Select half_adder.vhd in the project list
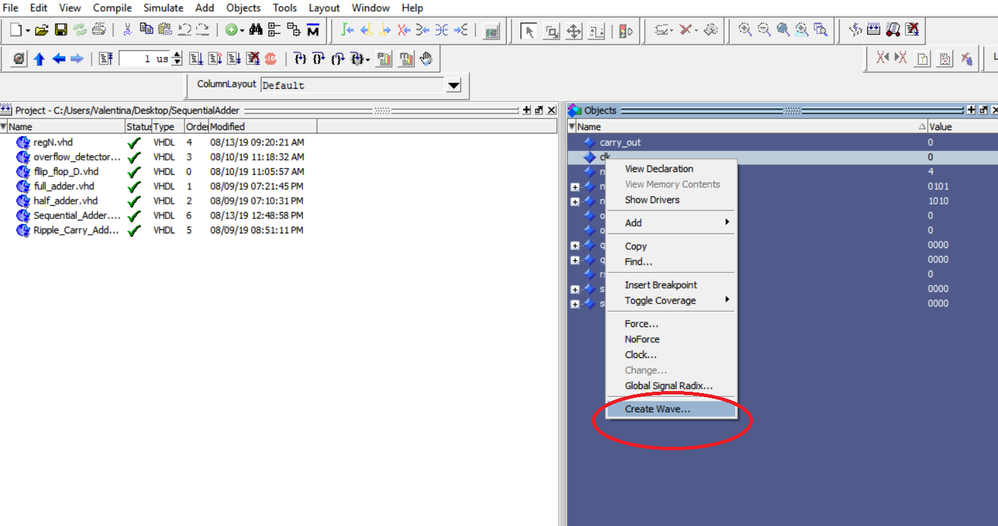Viewport: 998px width, 526px height. coord(66,201)
